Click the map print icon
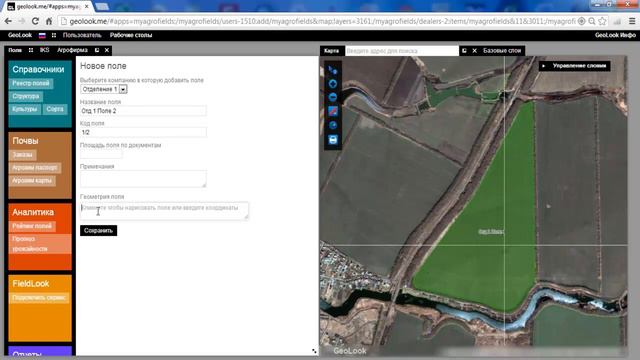 [333, 140]
